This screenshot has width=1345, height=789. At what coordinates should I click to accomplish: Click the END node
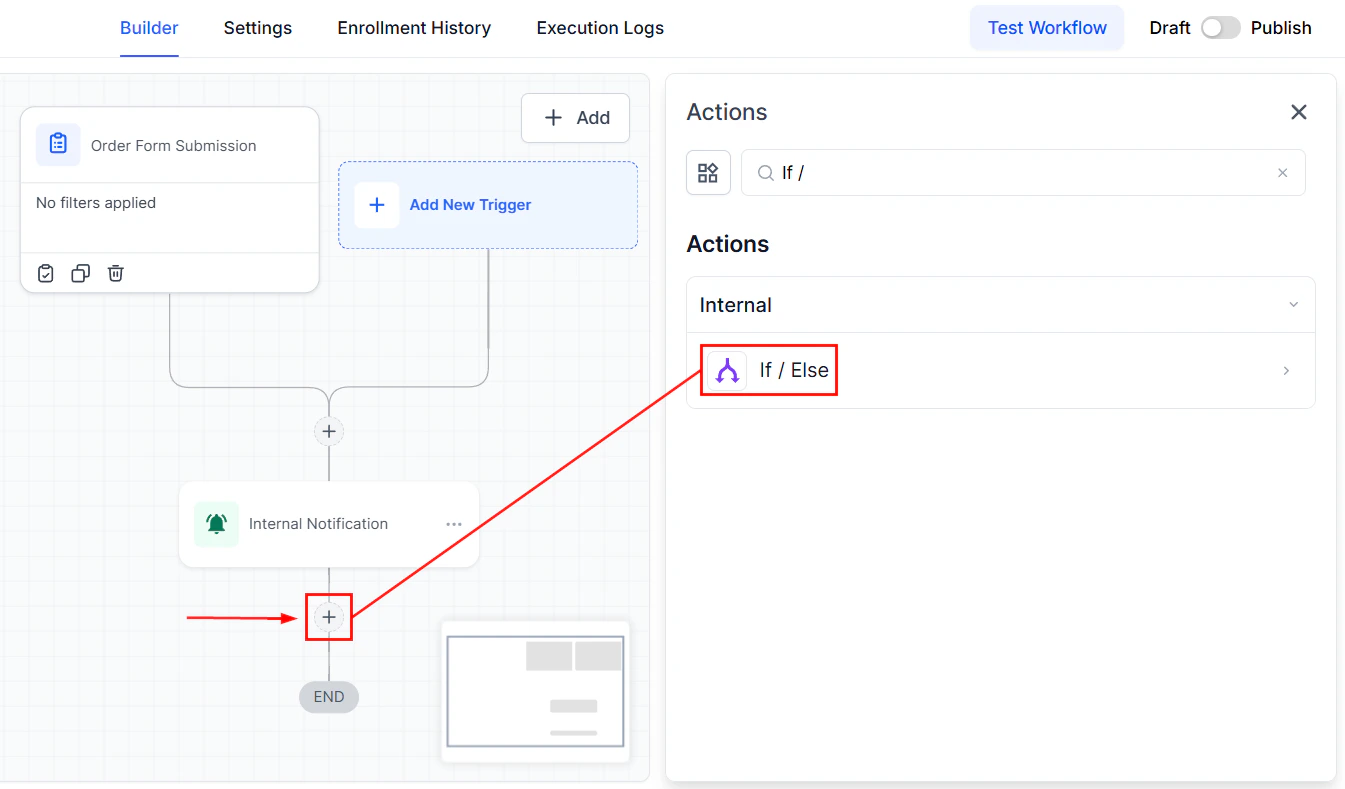point(329,697)
